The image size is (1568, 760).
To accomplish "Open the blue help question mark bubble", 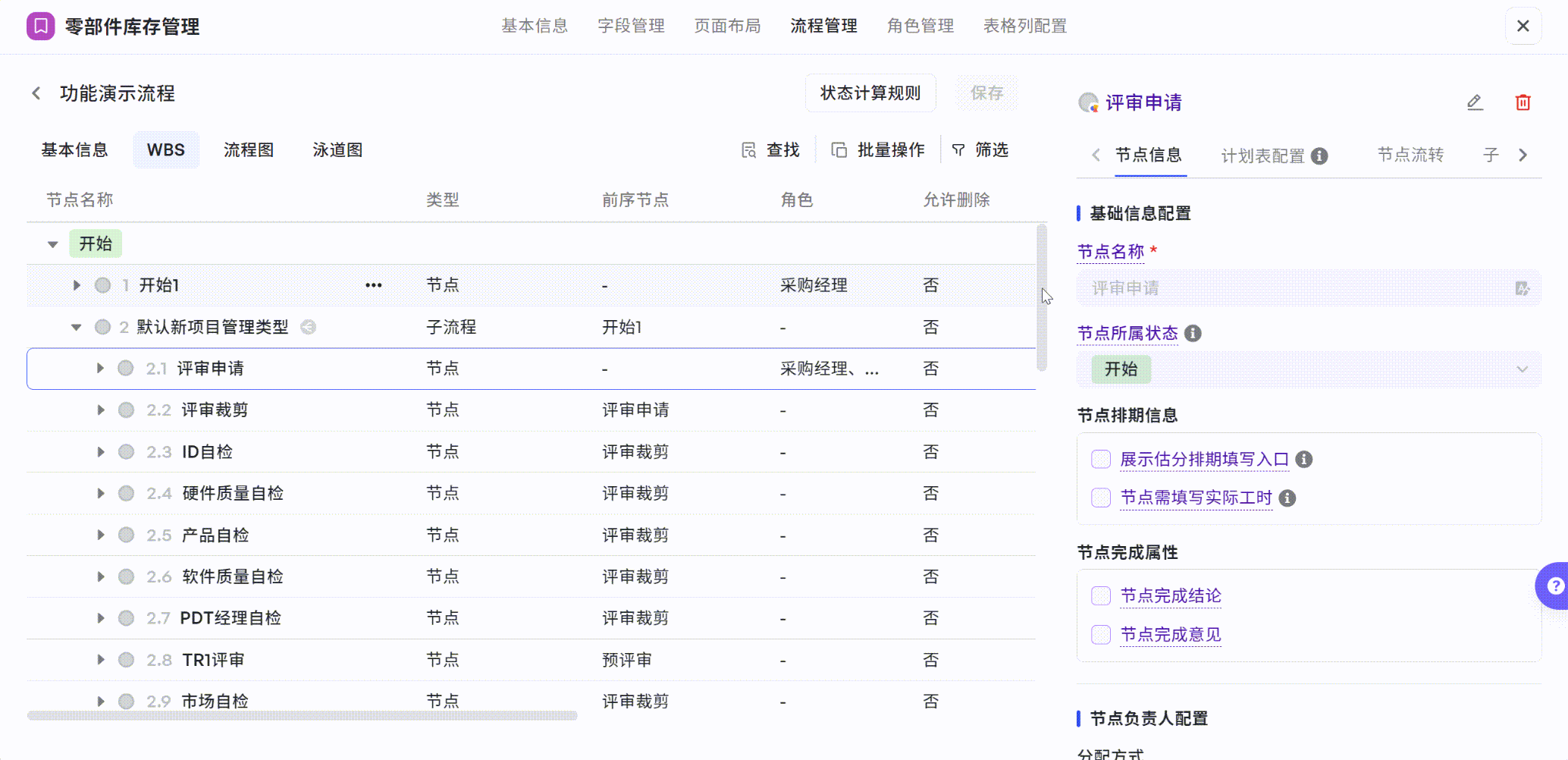I will (x=1554, y=586).
